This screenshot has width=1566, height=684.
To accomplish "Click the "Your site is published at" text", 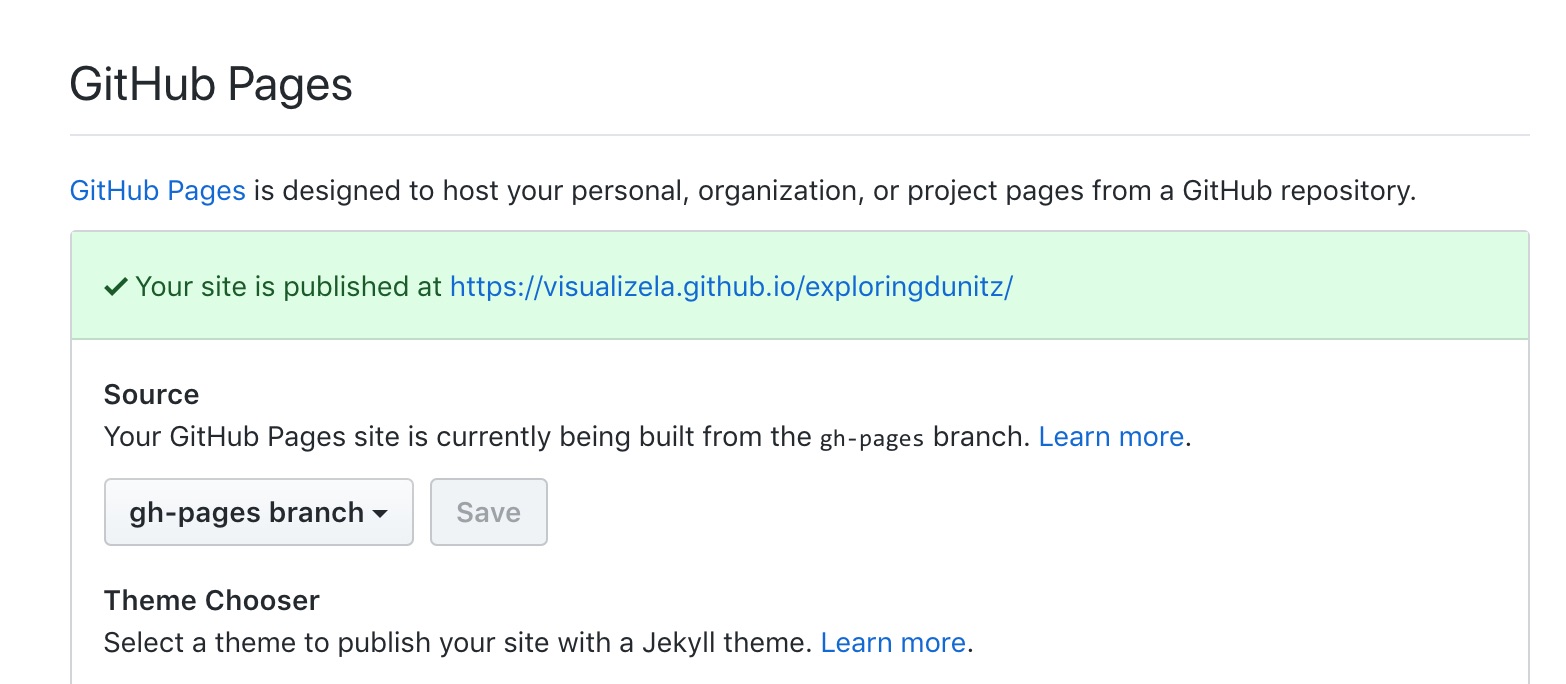I will coord(288,287).
